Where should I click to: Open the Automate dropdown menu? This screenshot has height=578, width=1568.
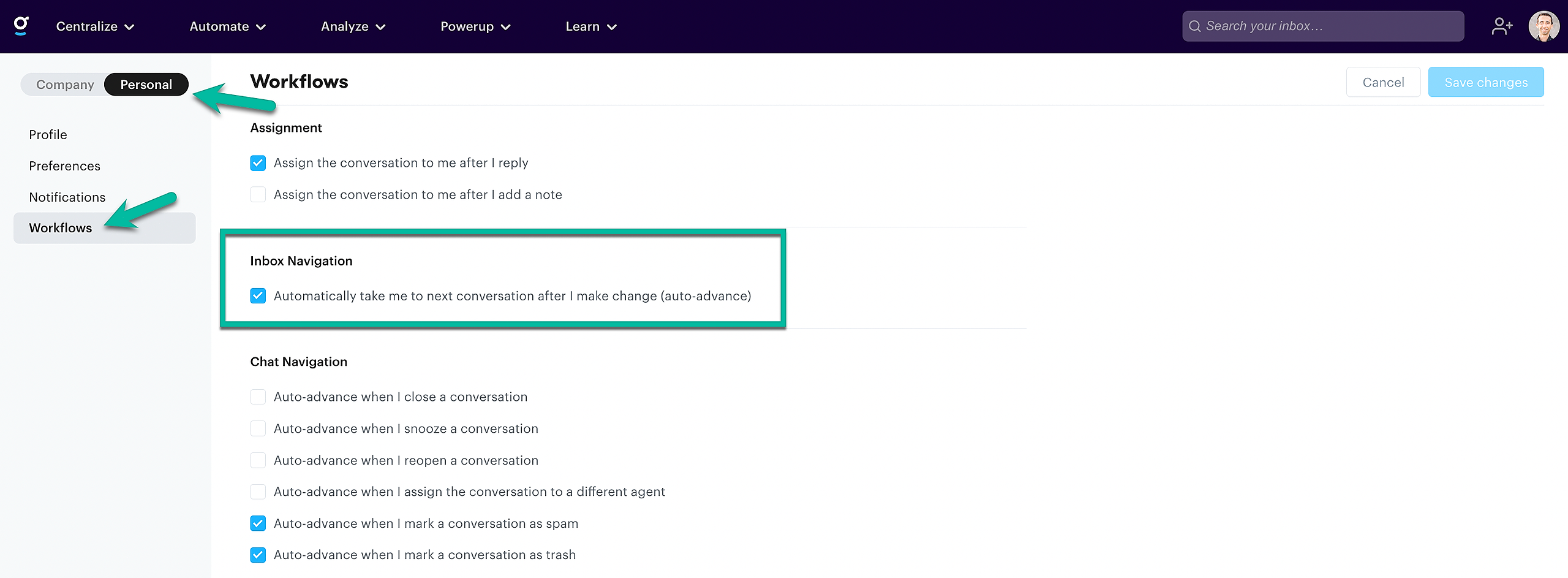[x=227, y=26]
